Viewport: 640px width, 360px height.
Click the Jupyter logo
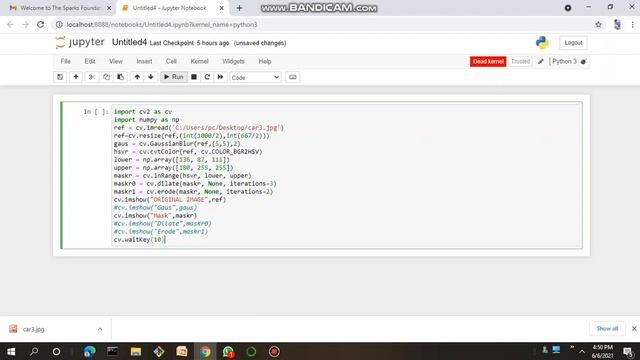point(80,42)
